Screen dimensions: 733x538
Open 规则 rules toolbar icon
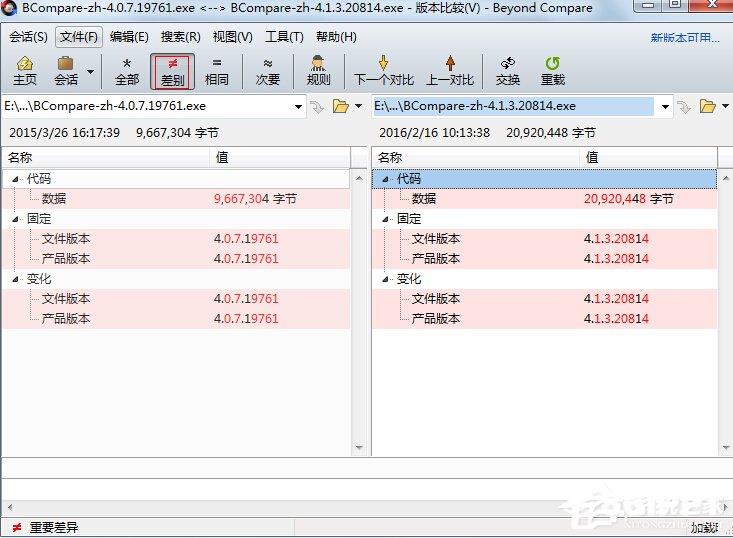pos(318,71)
